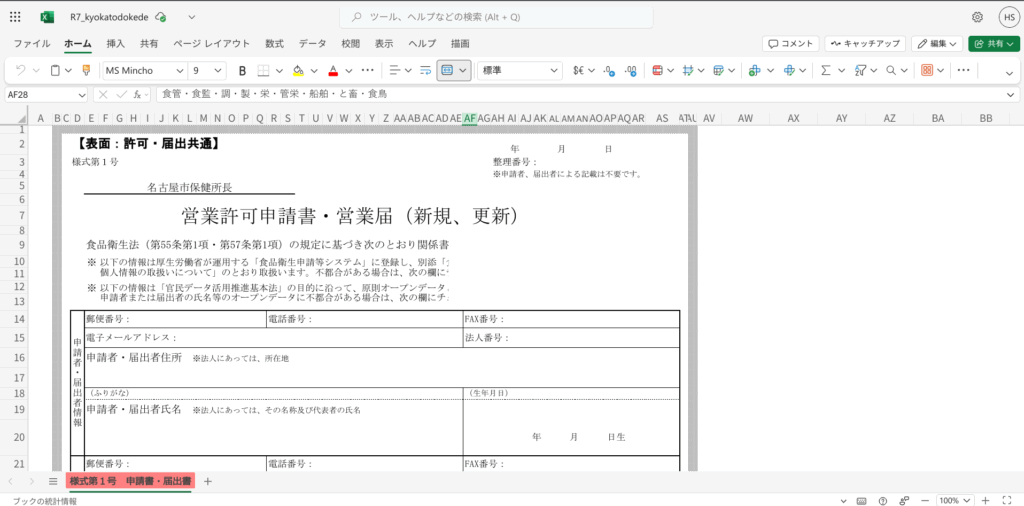Open the all sheets list icon
The width and height of the screenshot is (1024, 506).
click(x=53, y=481)
